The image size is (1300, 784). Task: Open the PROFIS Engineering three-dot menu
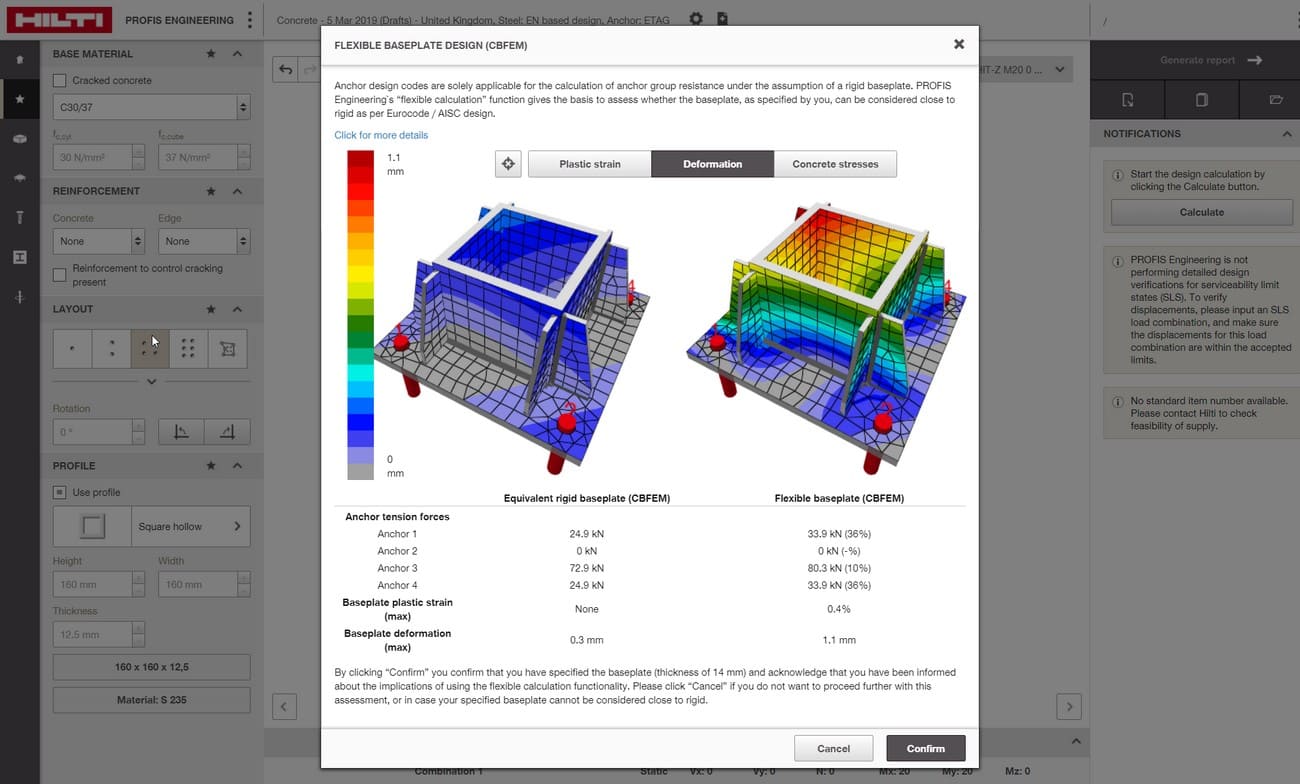coord(250,20)
